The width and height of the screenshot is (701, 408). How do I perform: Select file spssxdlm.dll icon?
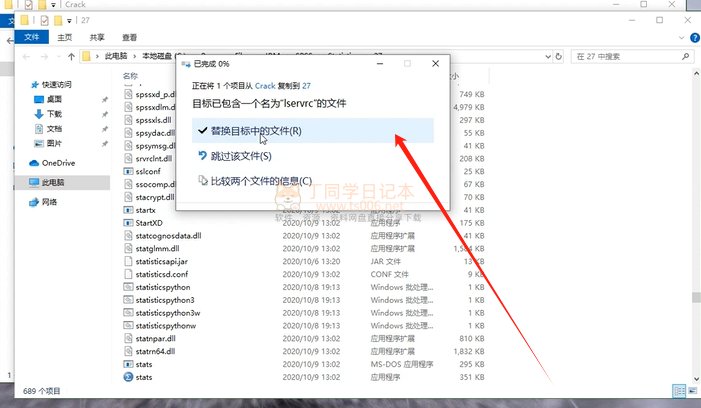(128, 107)
